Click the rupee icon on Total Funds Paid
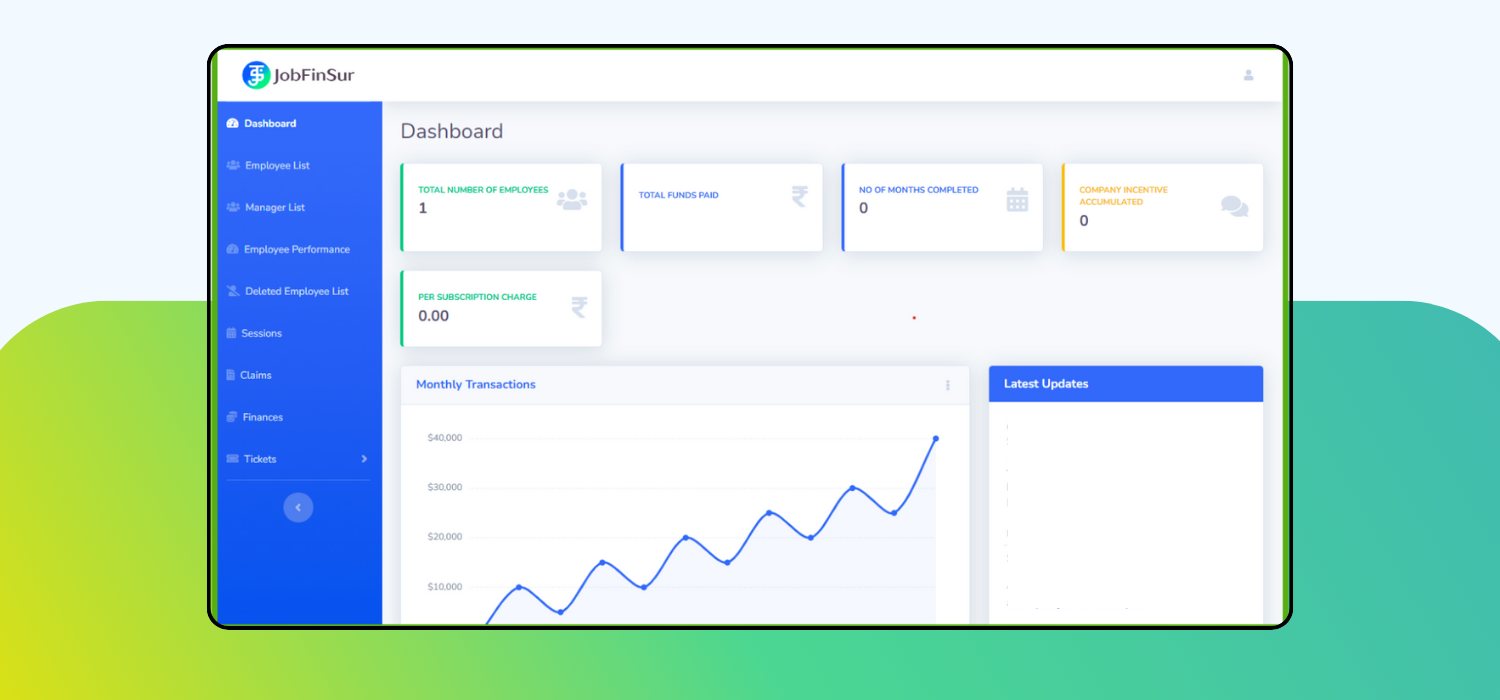 (x=799, y=196)
